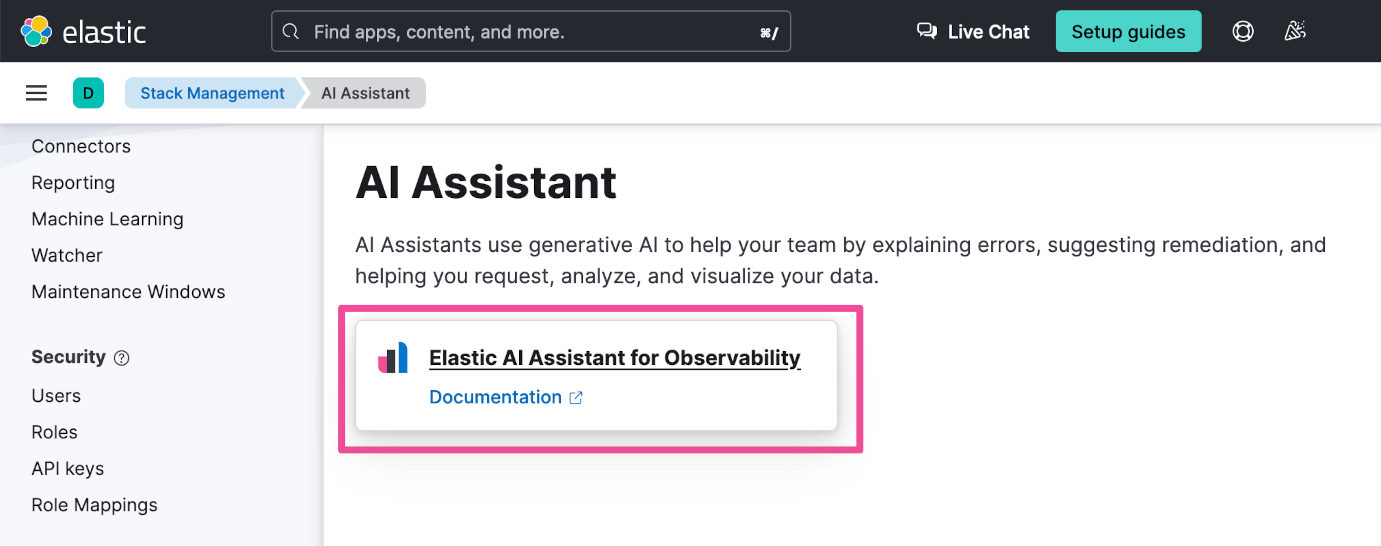
Task: Click the search magnifier icon
Action: [291, 32]
